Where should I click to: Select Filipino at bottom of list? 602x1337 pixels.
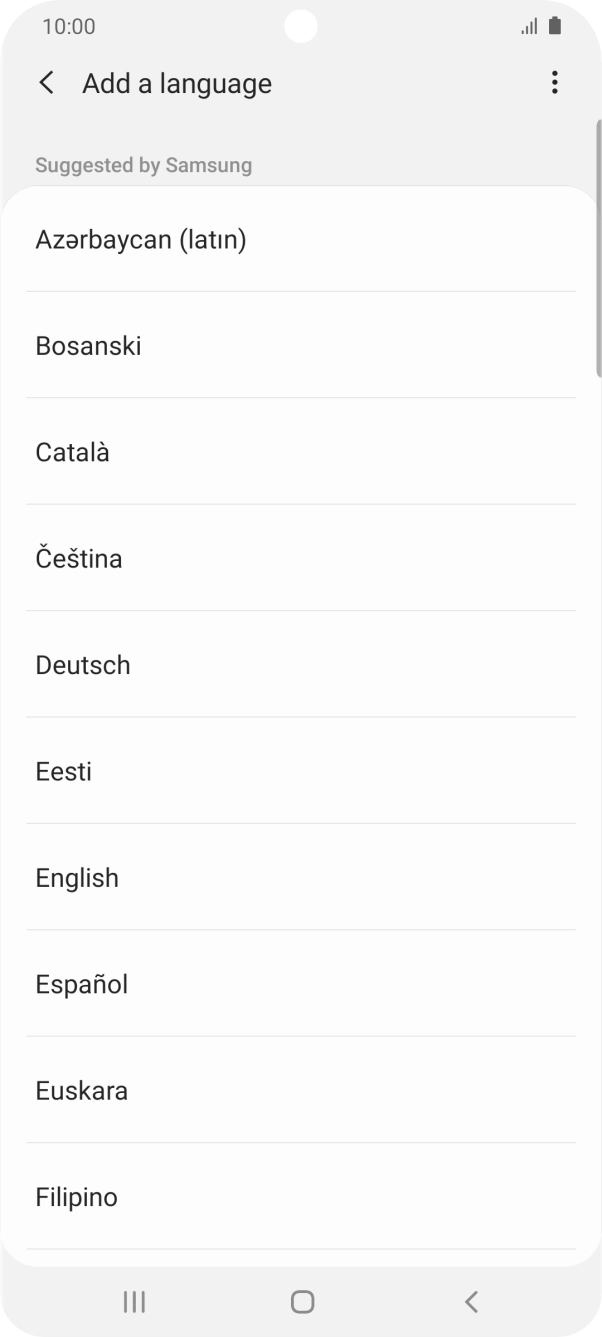[x=76, y=1197]
